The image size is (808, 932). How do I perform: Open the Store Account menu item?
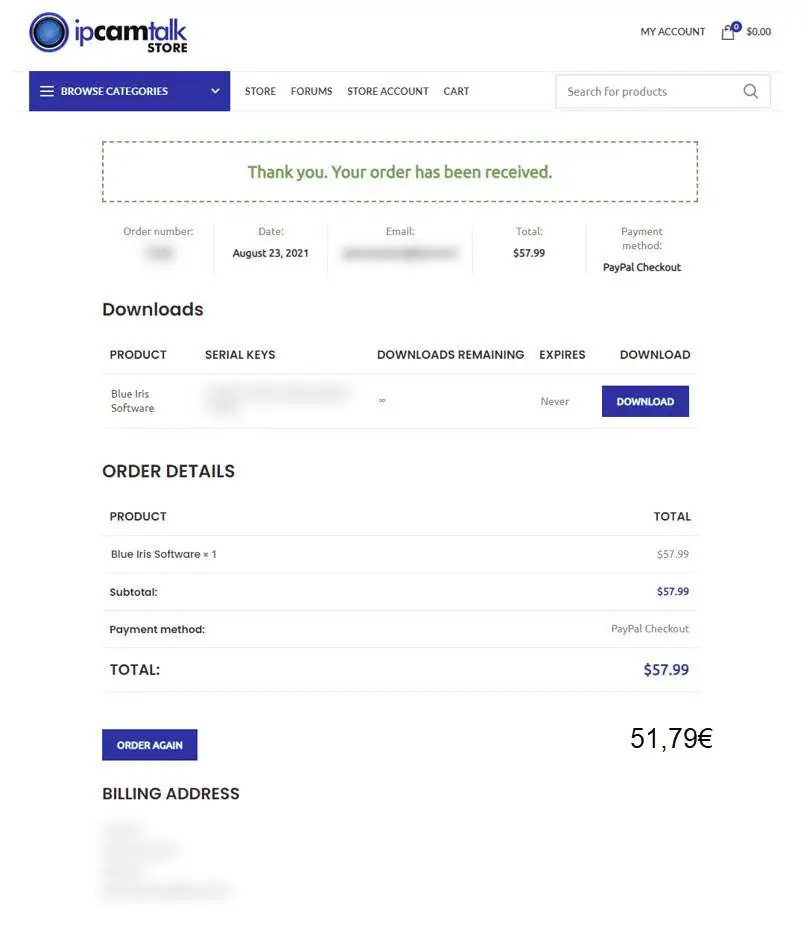pyautogui.click(x=388, y=91)
